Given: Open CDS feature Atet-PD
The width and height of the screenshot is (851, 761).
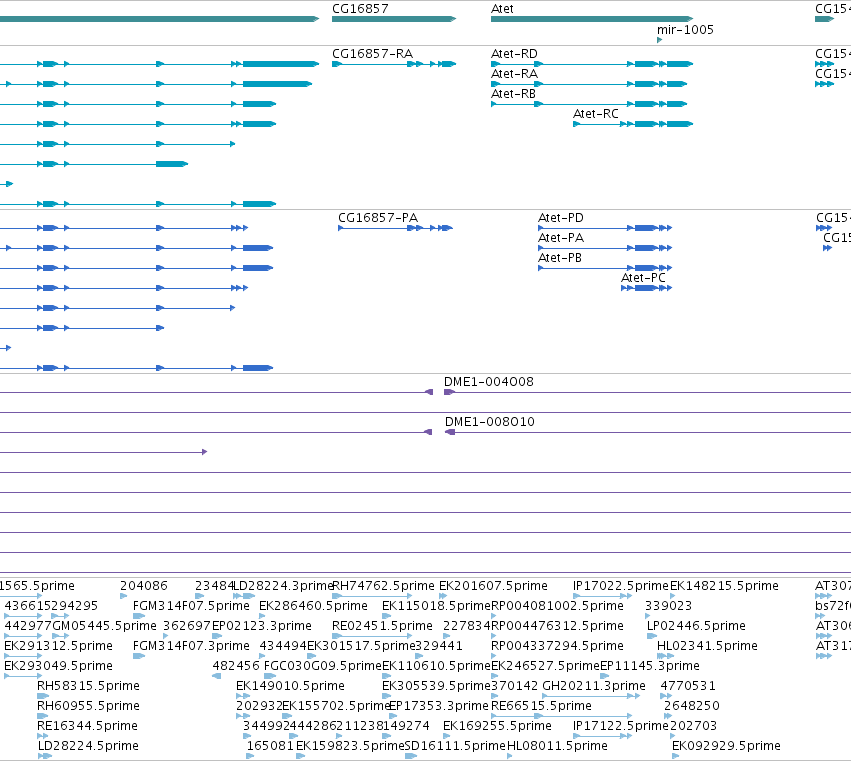Looking at the screenshot, I should pos(605,228).
